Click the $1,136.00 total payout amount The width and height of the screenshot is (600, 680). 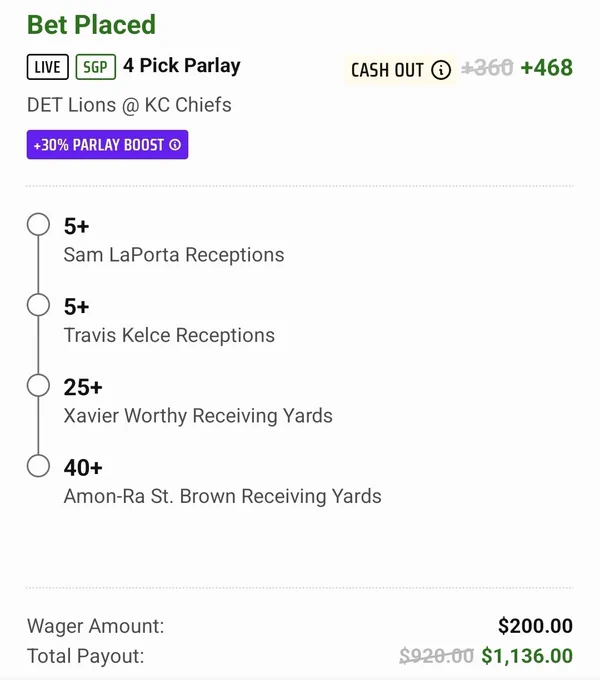[x=527, y=656]
